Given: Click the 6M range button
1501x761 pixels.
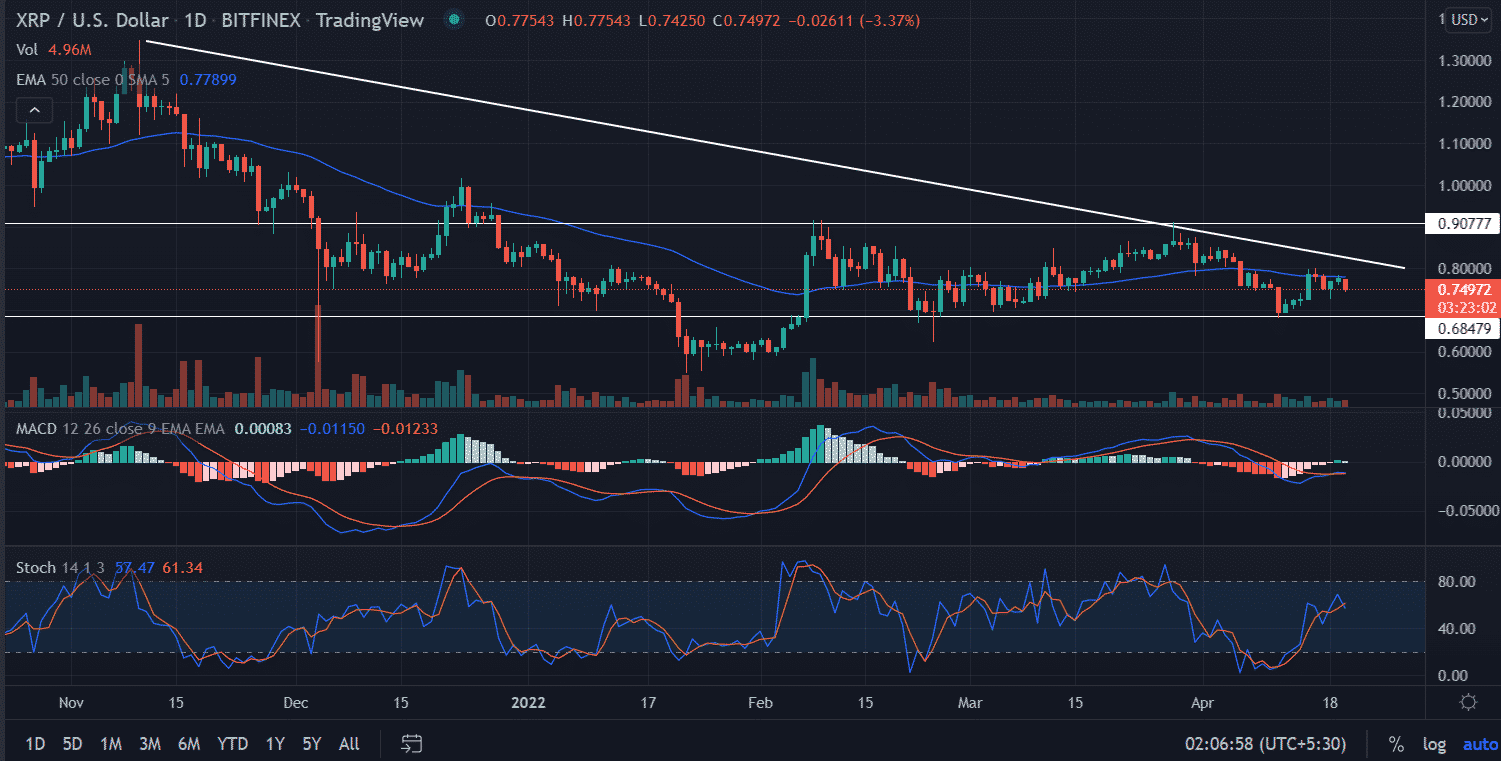Looking at the screenshot, I should click(189, 744).
